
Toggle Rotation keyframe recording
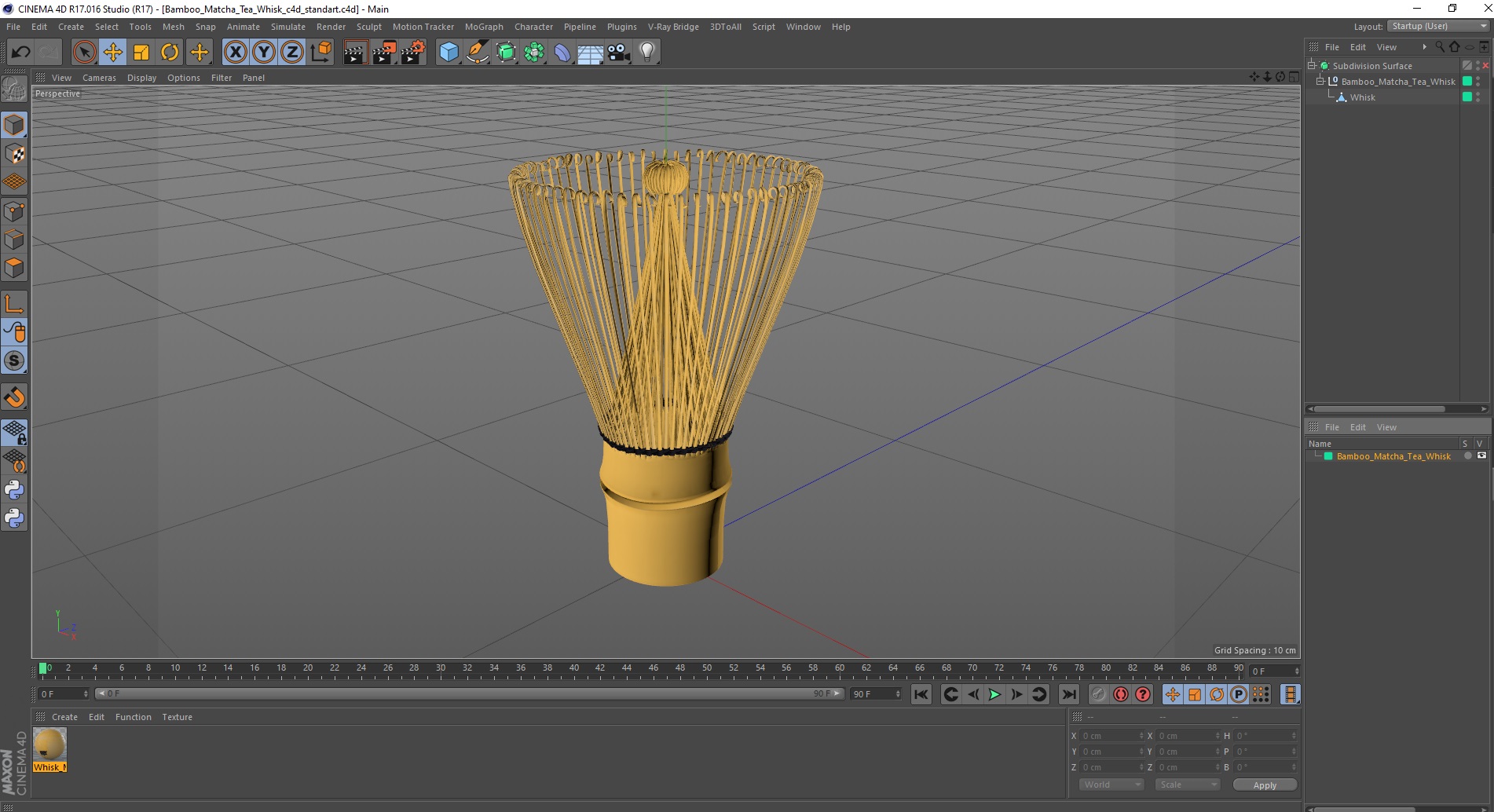point(1217,694)
